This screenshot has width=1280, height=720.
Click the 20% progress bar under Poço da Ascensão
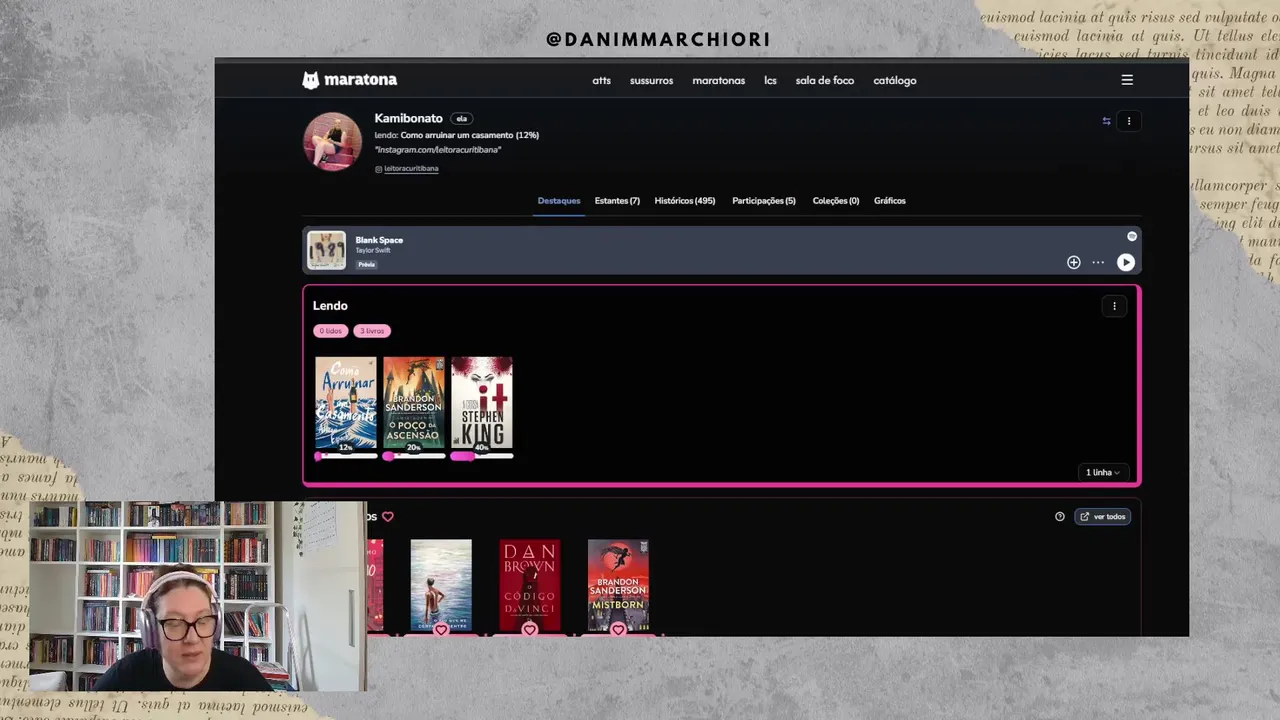point(414,456)
